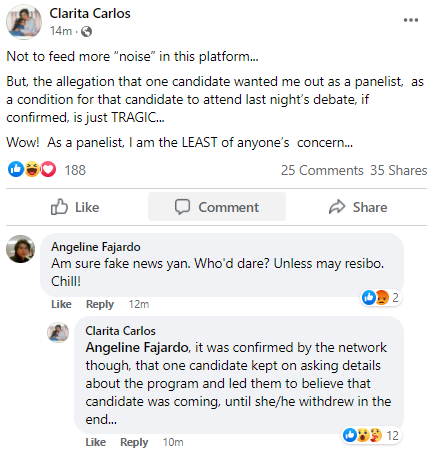The height and width of the screenshot is (454, 433).
Task: Click the haha reaction emoji on post
Action: [32, 169]
